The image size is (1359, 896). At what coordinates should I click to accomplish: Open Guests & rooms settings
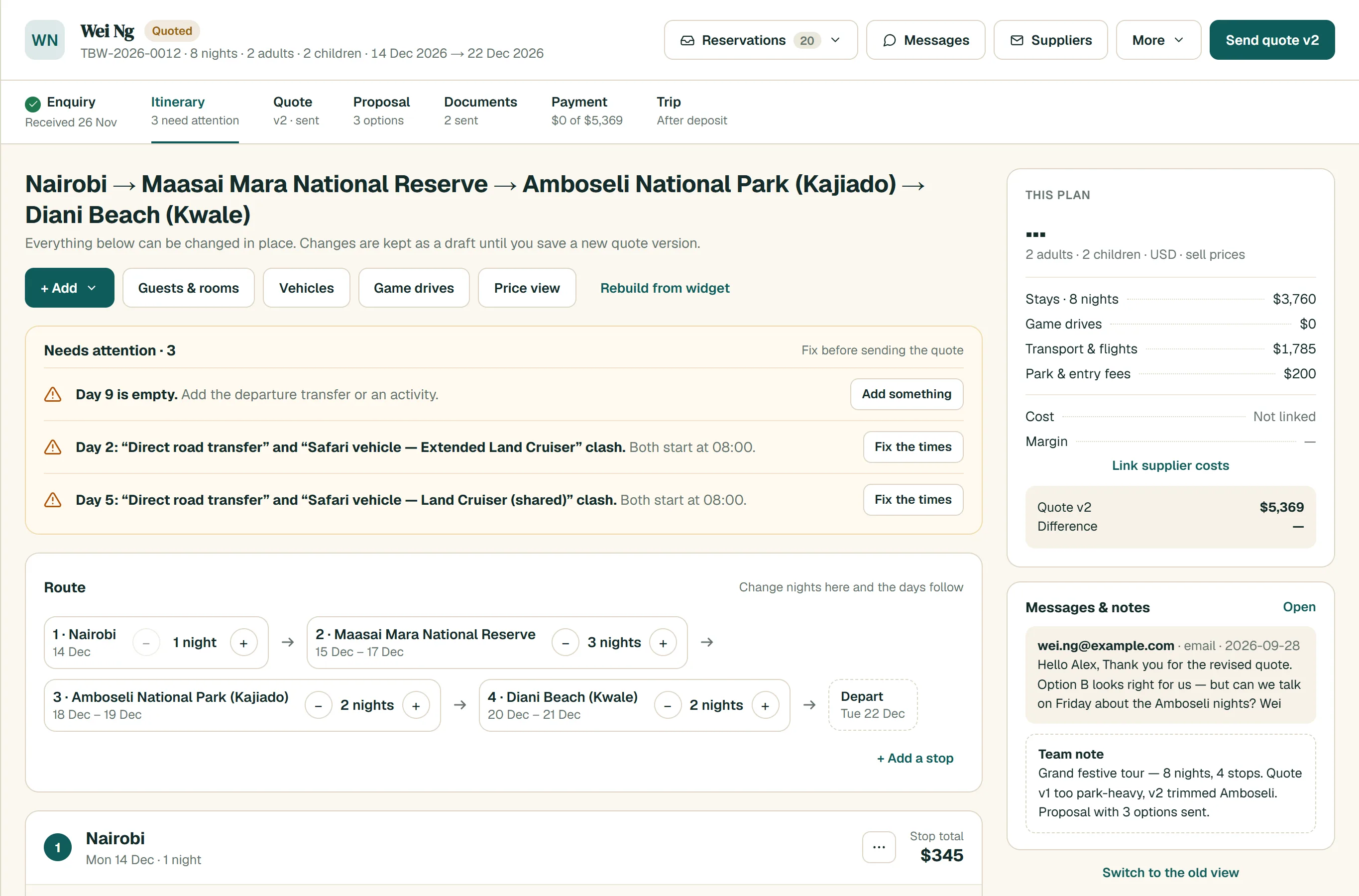coord(189,288)
